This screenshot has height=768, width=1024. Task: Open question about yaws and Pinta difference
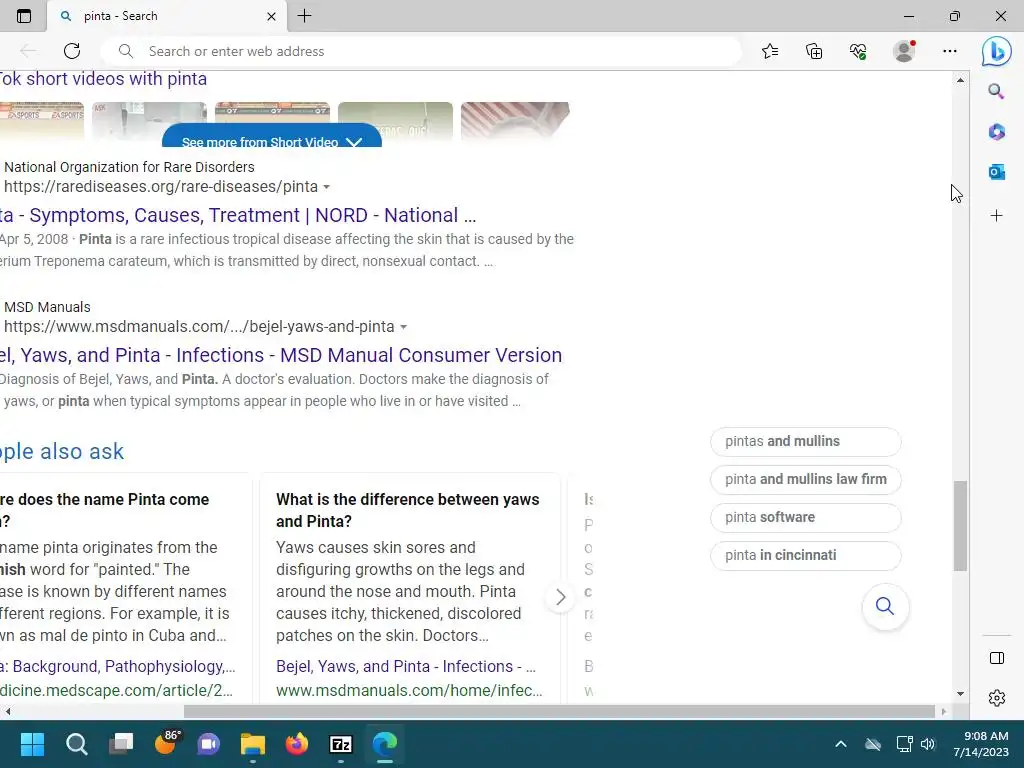(x=408, y=510)
